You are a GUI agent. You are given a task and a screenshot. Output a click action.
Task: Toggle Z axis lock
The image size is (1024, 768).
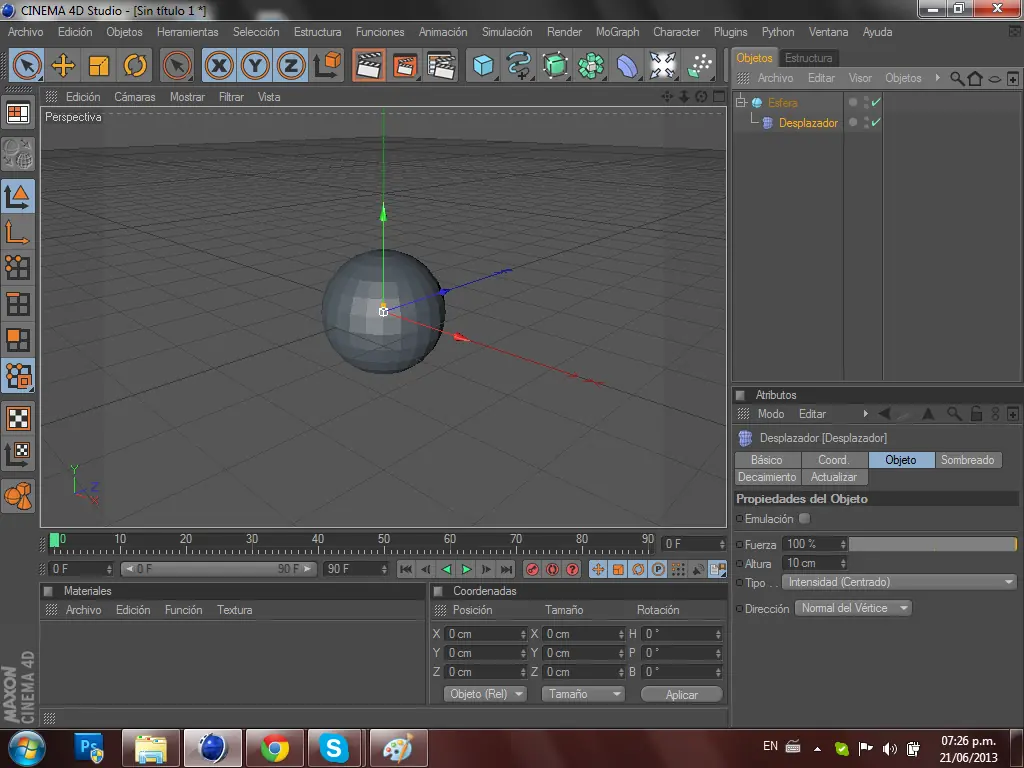pyautogui.click(x=291, y=65)
